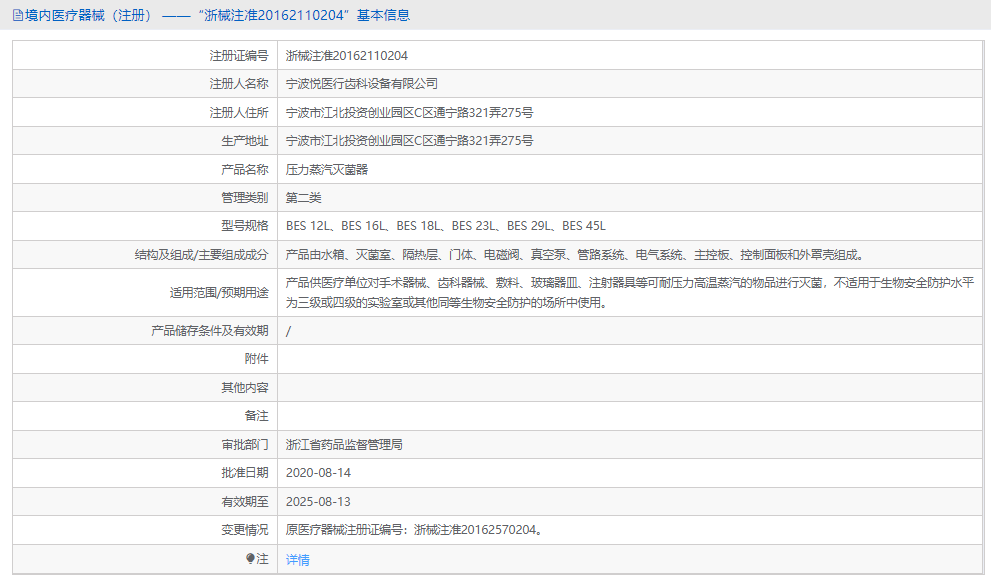Image resolution: width=991 pixels, height=580 pixels.
Task: Click the page title 境内医疗器械（注册）基本信息
Action: pos(217,15)
